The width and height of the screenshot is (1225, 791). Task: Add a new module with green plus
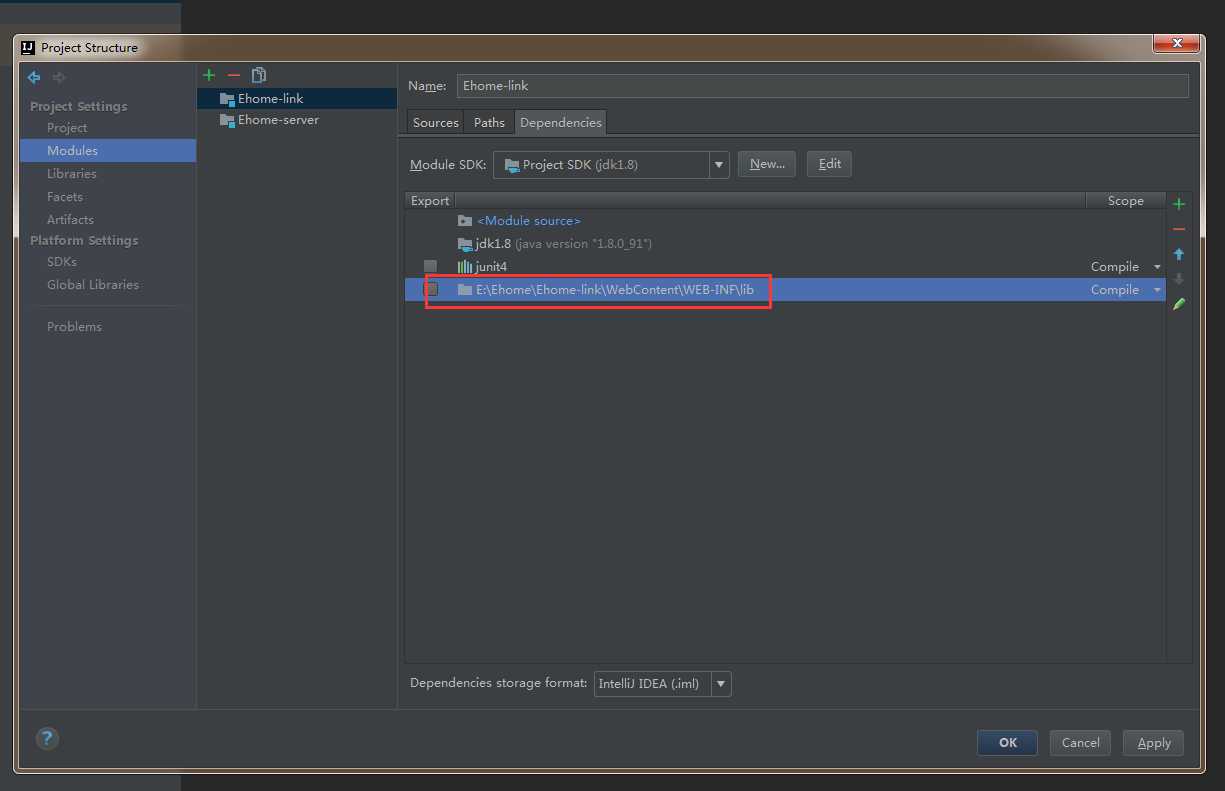(209, 75)
